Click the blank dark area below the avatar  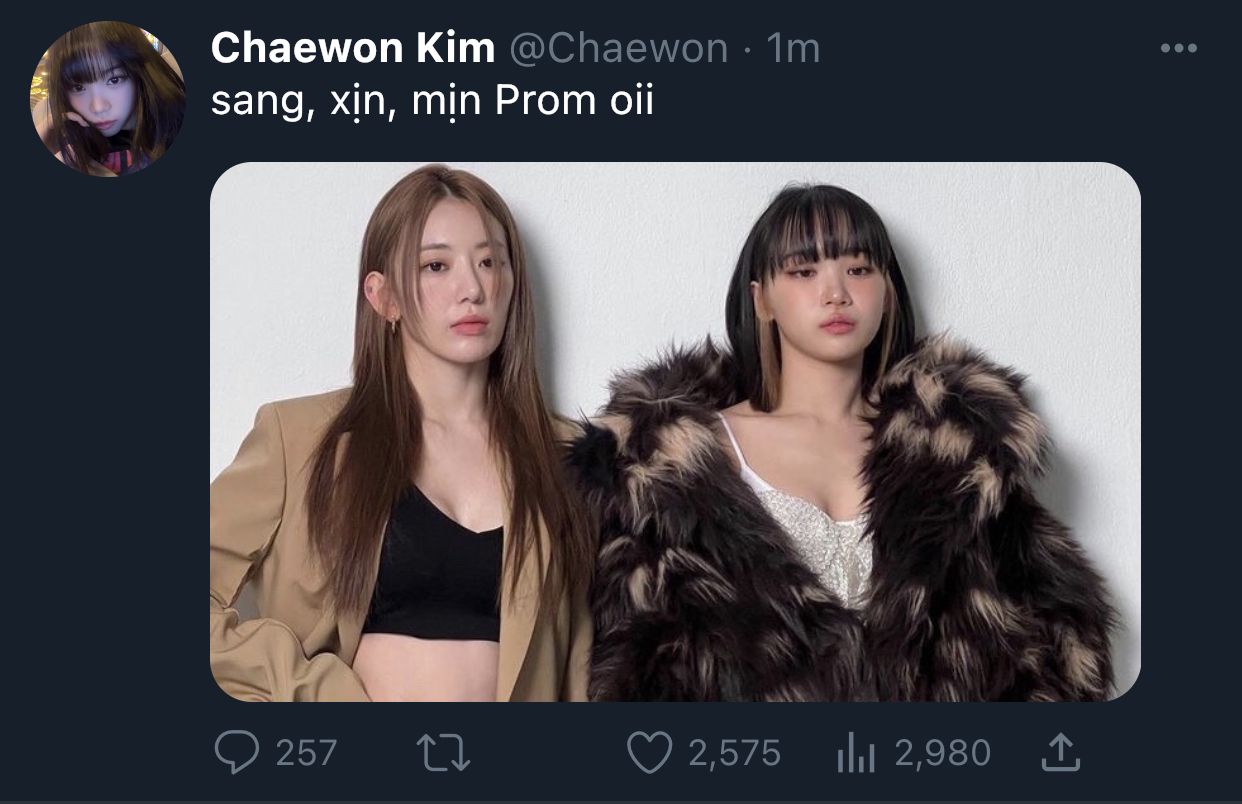click(108, 450)
